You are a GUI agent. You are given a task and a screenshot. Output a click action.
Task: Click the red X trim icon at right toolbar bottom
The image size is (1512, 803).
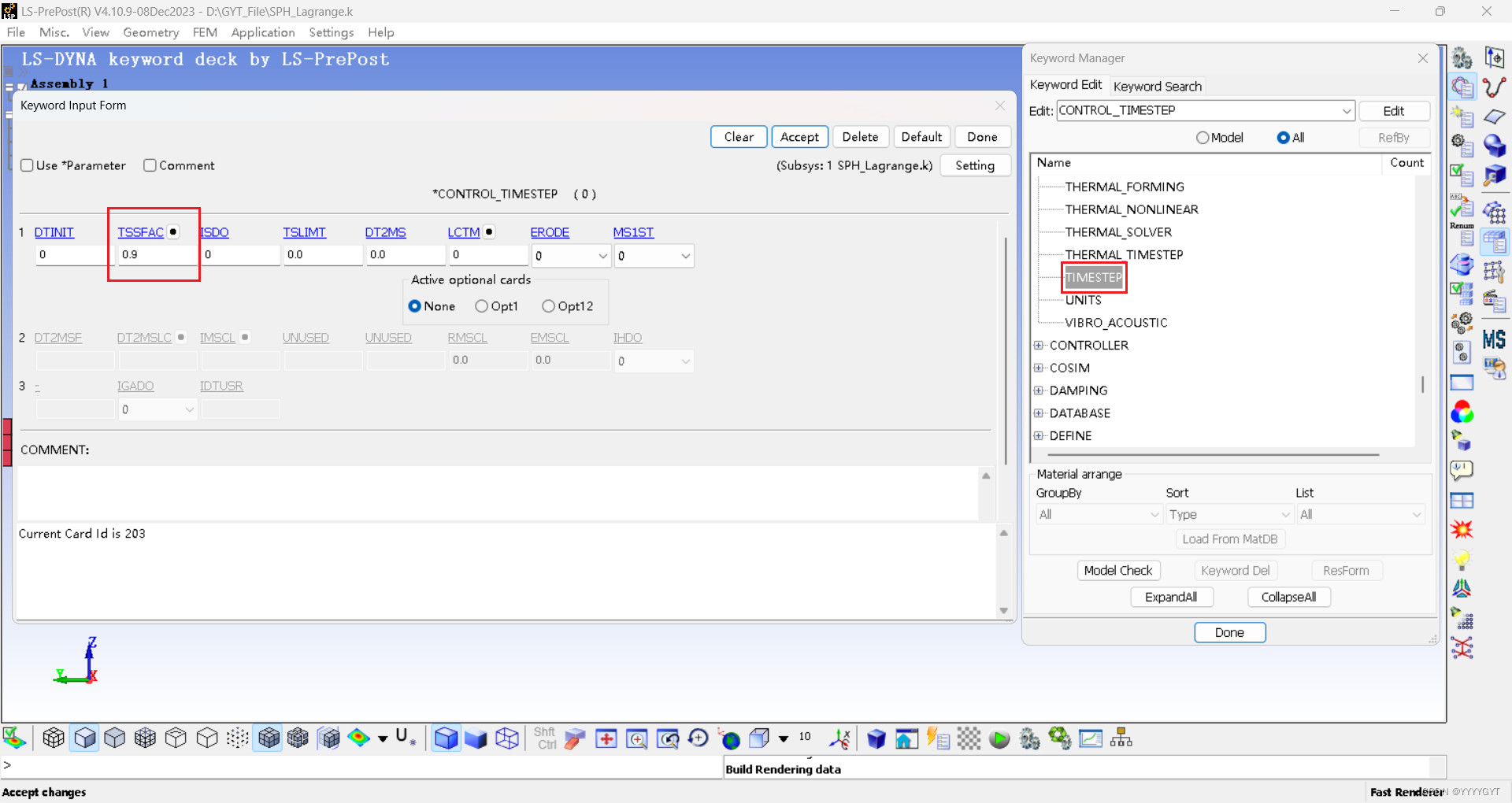tap(1462, 648)
